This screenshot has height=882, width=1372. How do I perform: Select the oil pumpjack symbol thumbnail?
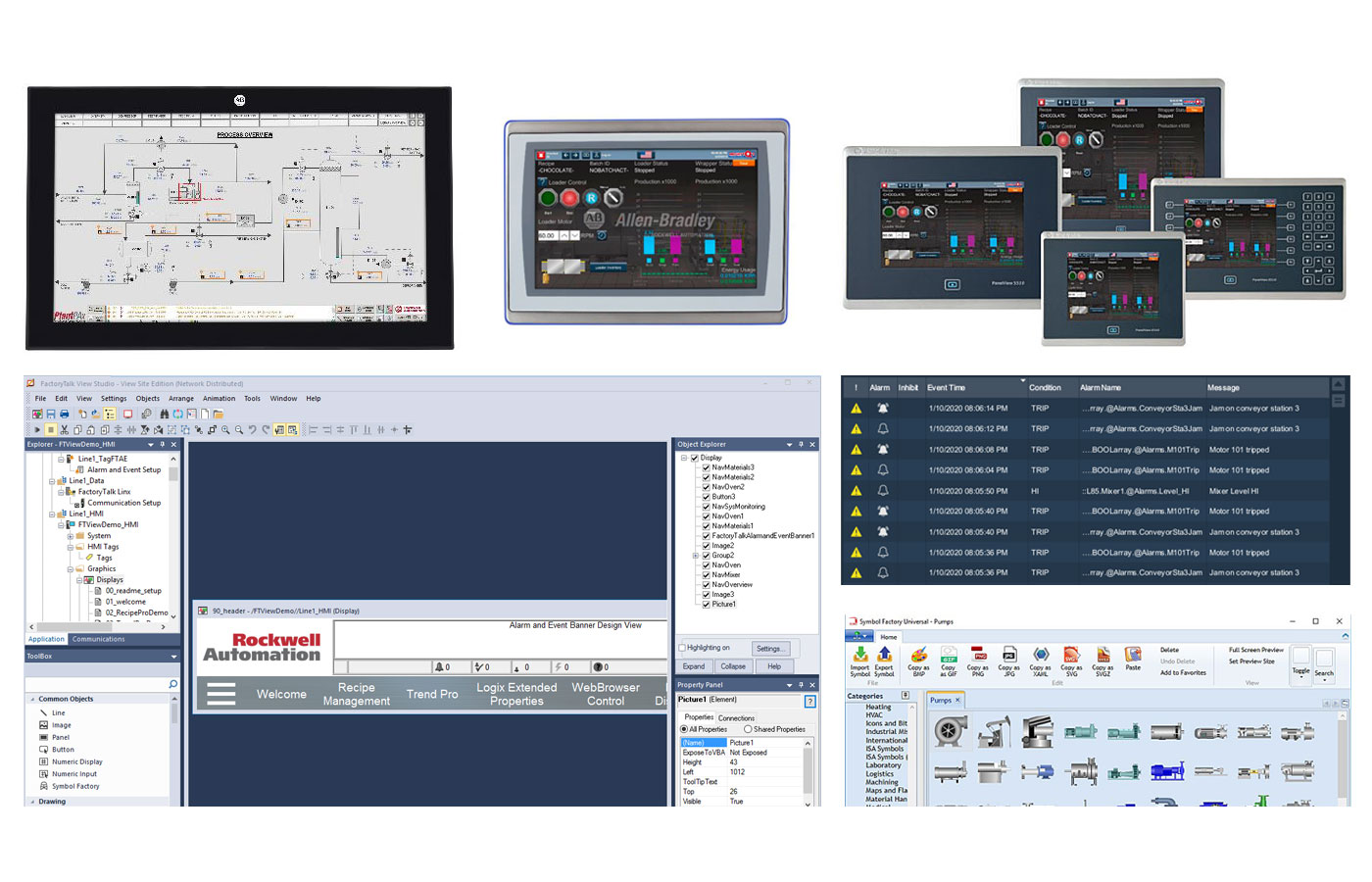(994, 731)
